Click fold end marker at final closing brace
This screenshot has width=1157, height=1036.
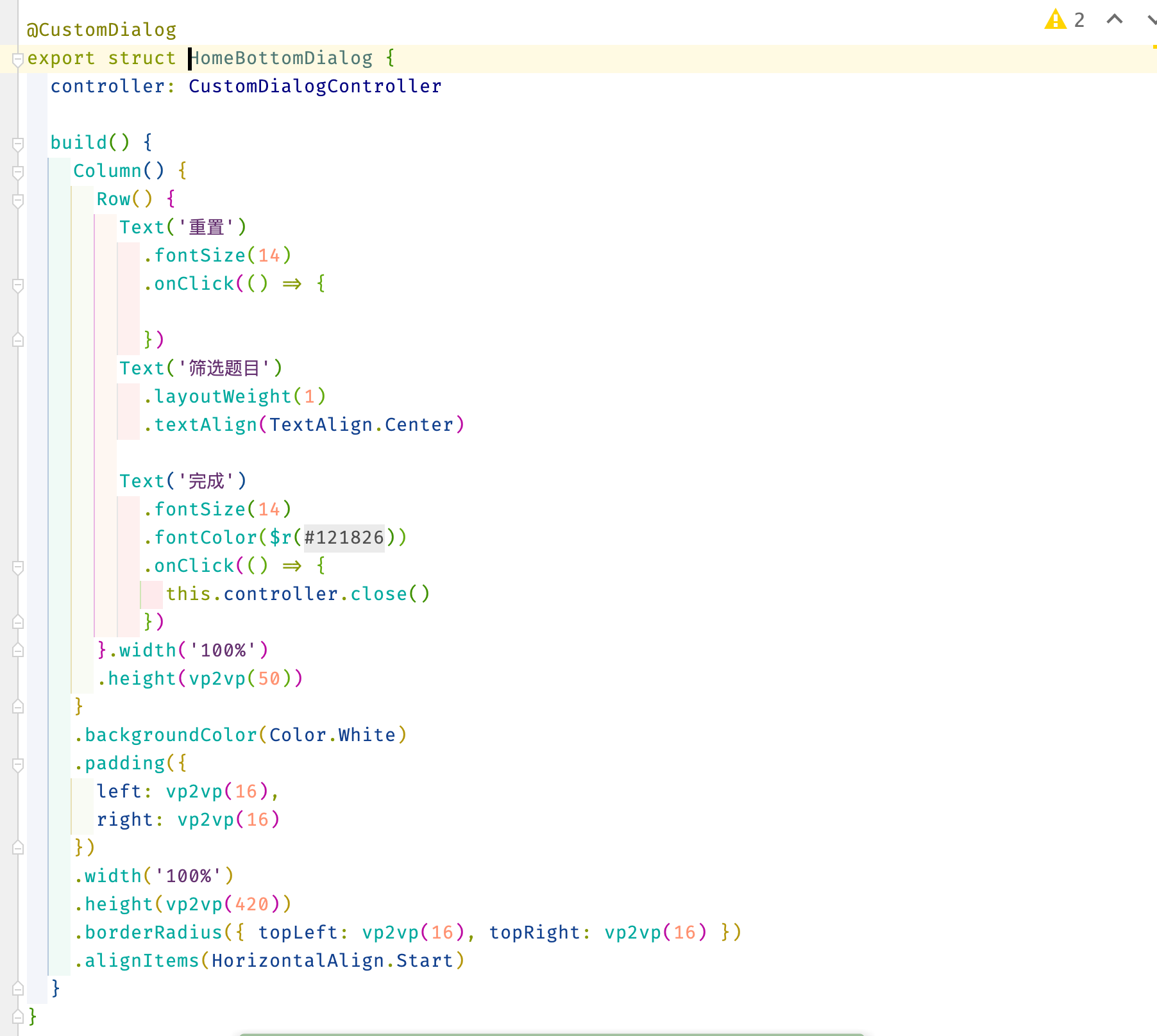tap(18, 1017)
